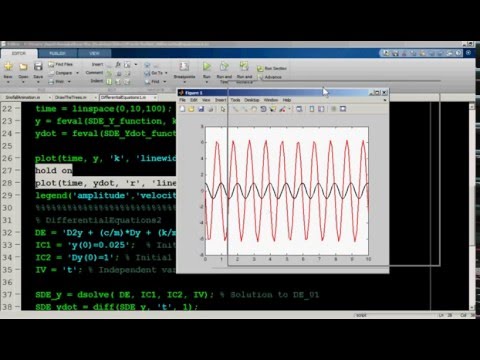480x360 pixels.
Task: Open the Go To dropdown arrow
Action: click(x=166, y=73)
